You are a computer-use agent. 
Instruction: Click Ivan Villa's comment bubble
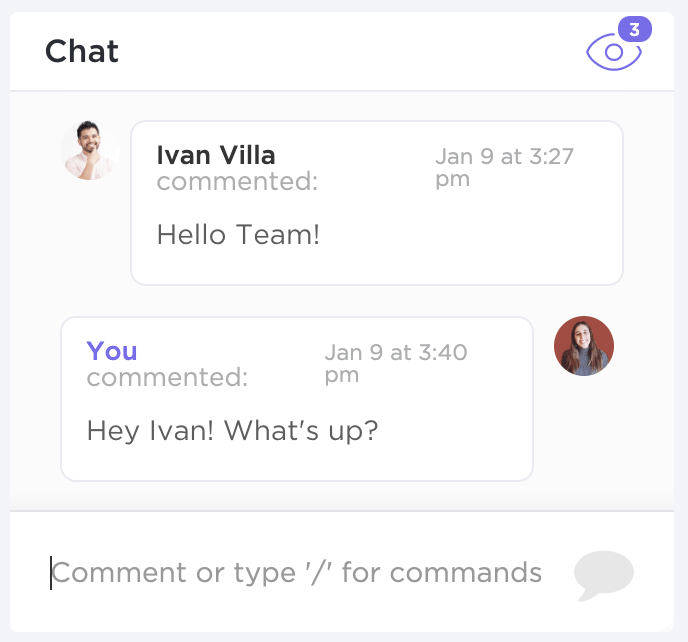[377, 203]
